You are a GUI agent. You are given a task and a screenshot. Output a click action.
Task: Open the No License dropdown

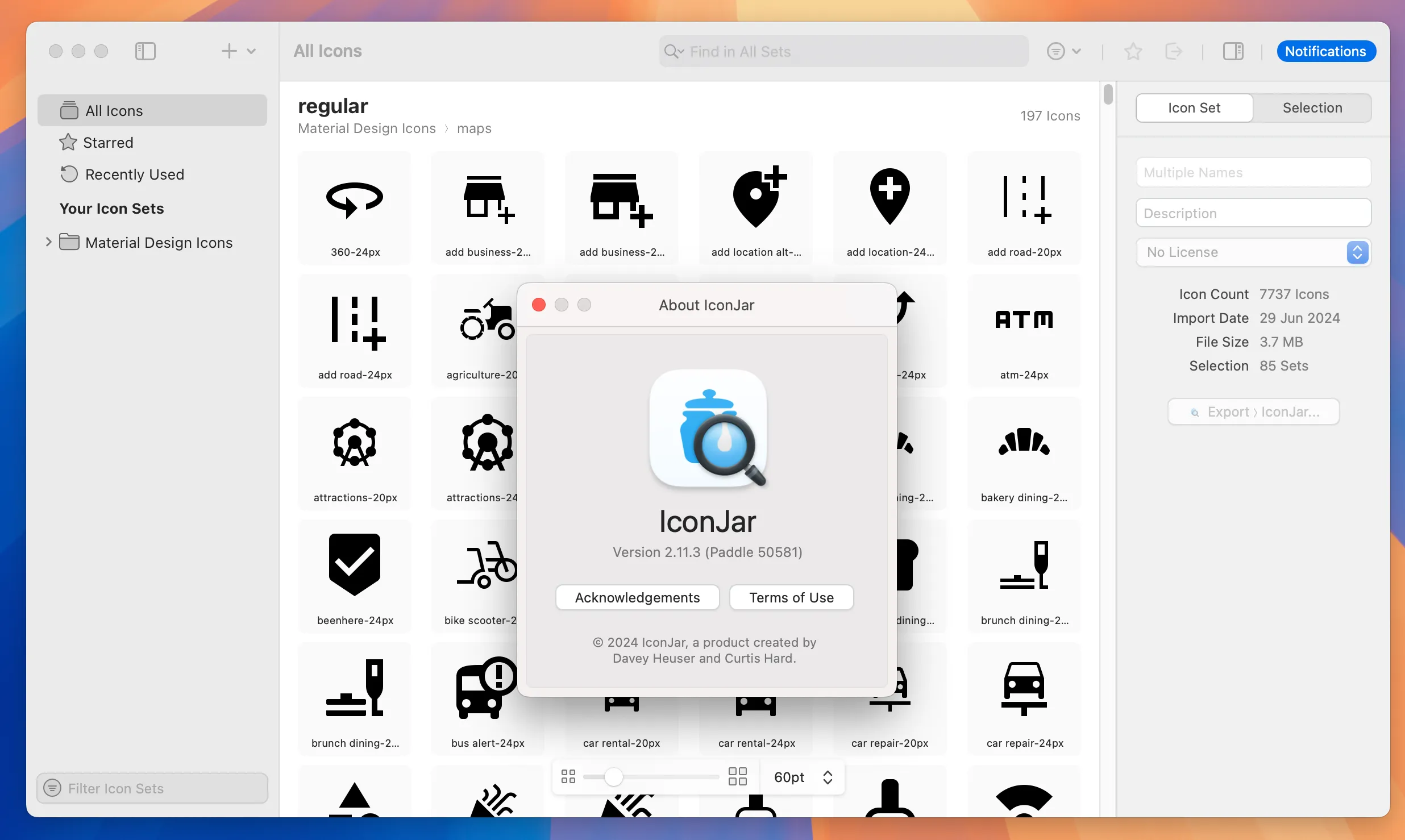click(1253, 252)
